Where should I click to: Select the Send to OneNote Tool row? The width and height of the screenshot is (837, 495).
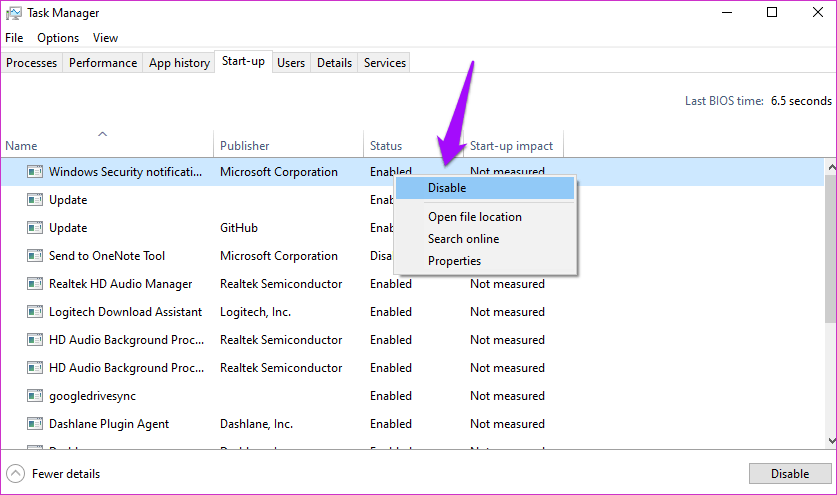412,256
